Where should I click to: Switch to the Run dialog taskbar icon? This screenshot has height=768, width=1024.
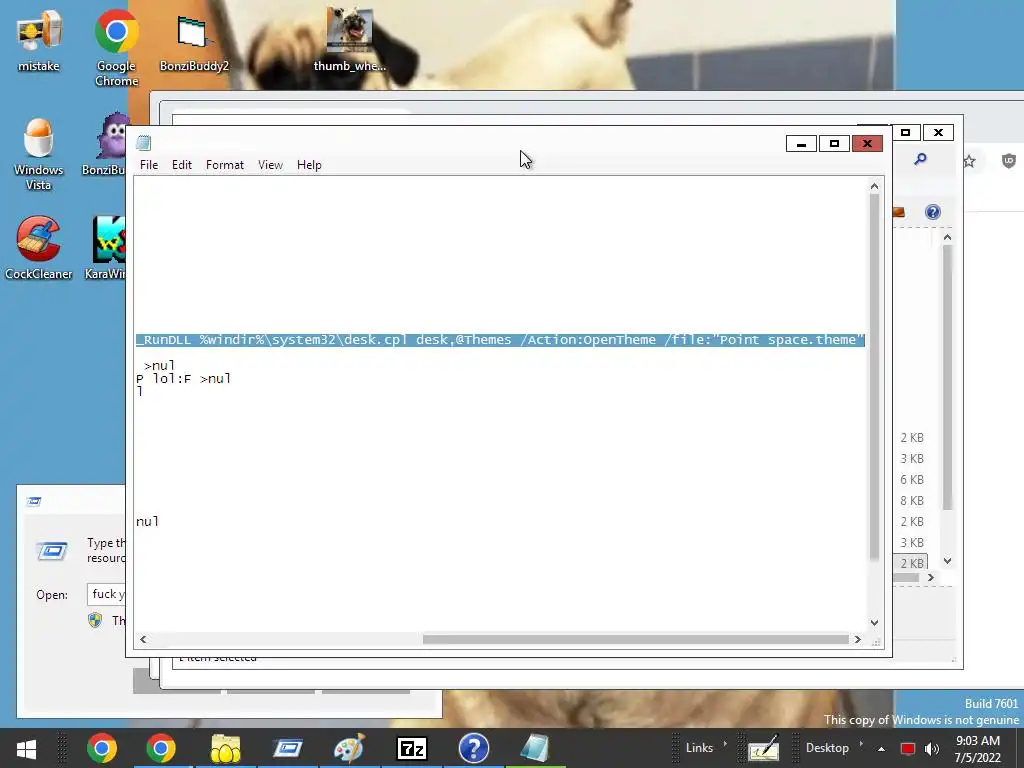click(x=287, y=748)
